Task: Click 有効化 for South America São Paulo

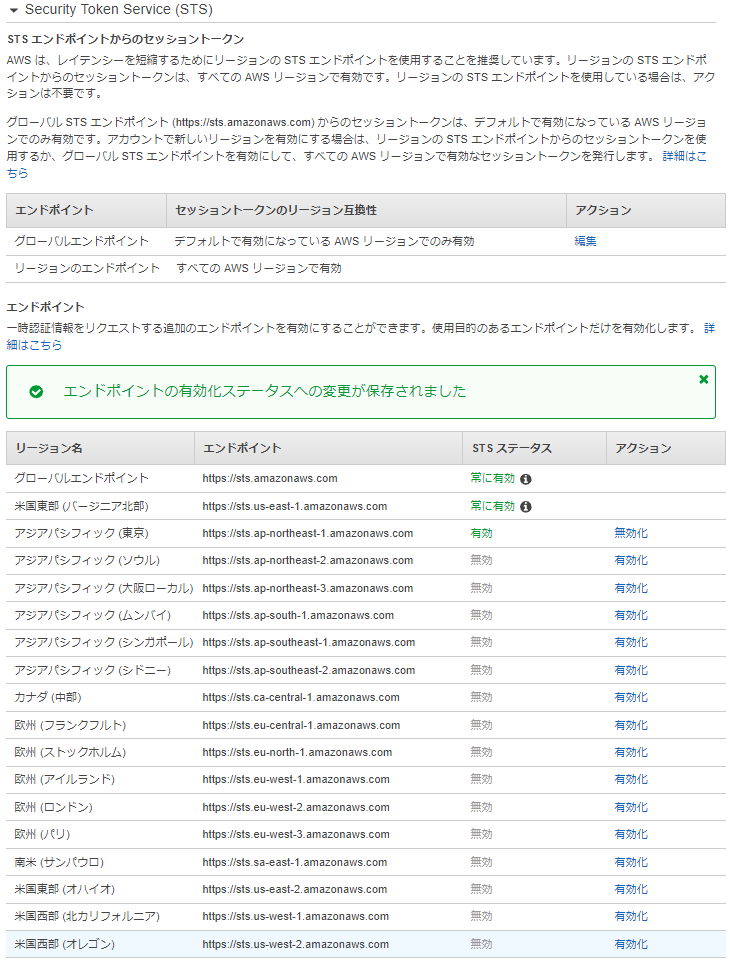Action: pyautogui.click(x=631, y=862)
